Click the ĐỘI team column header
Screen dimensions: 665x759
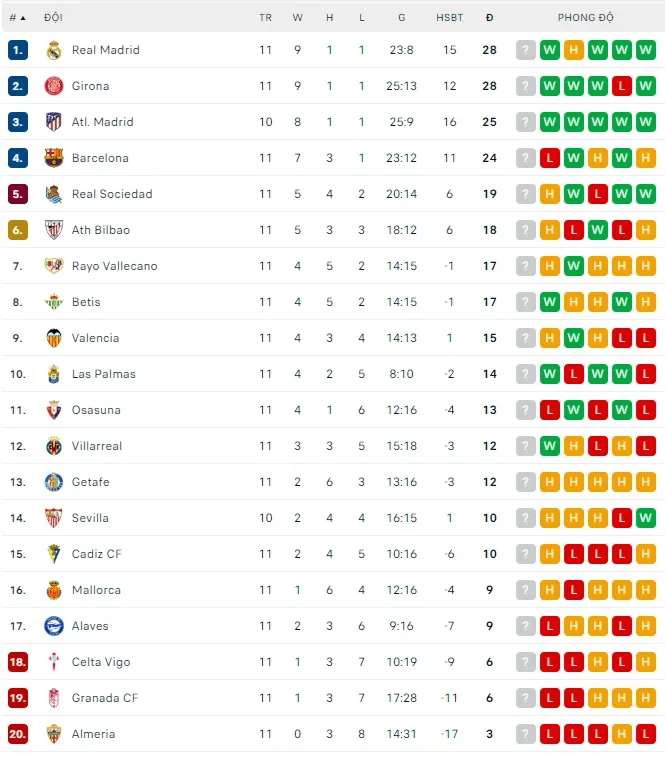(x=53, y=18)
